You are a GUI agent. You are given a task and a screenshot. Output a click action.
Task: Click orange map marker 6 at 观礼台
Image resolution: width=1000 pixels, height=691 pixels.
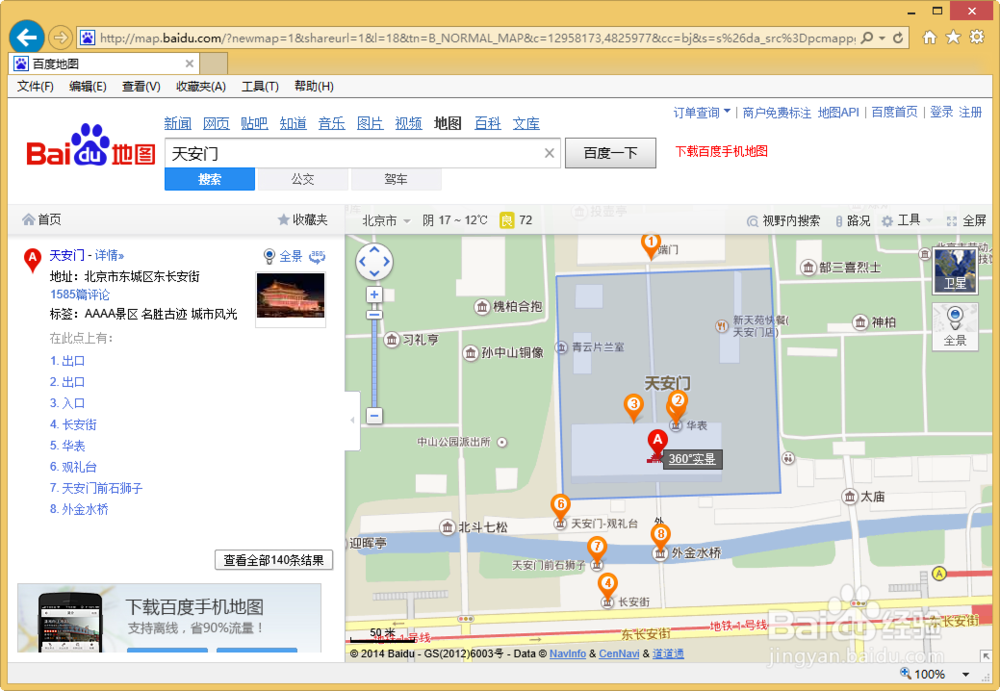(x=561, y=508)
